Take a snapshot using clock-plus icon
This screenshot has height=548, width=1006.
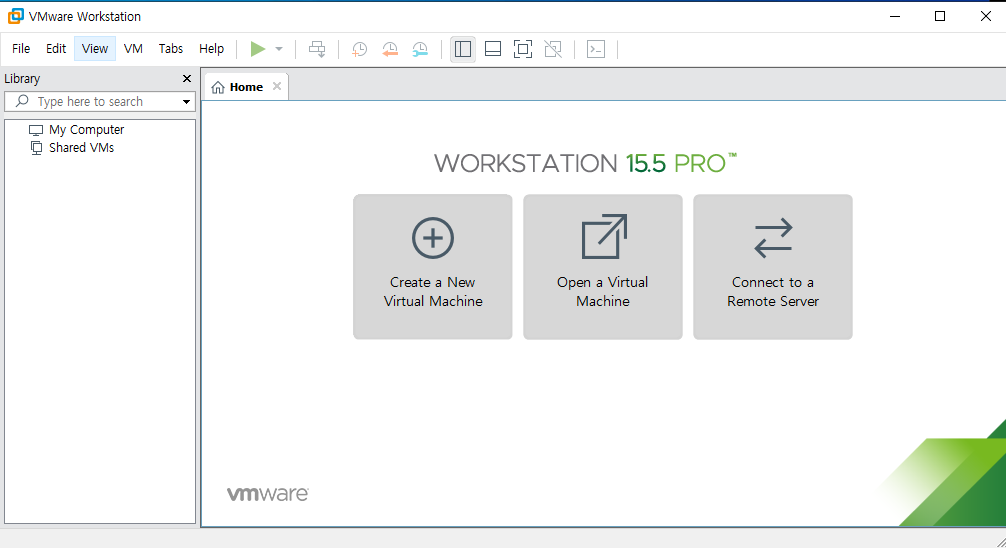[x=359, y=49]
